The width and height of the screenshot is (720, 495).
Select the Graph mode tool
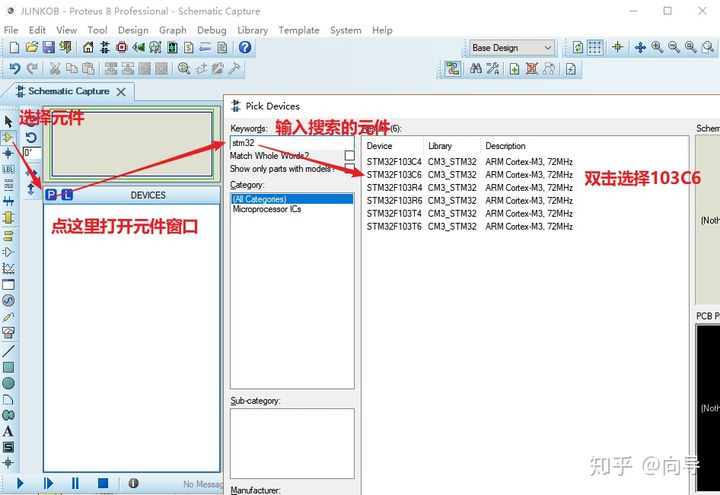[8, 268]
